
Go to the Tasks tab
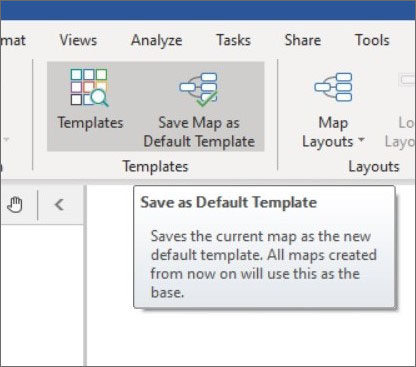point(234,40)
